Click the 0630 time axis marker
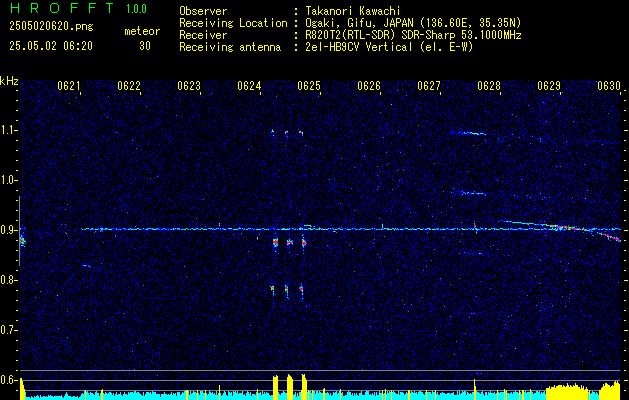The width and height of the screenshot is (629, 400). point(609,85)
